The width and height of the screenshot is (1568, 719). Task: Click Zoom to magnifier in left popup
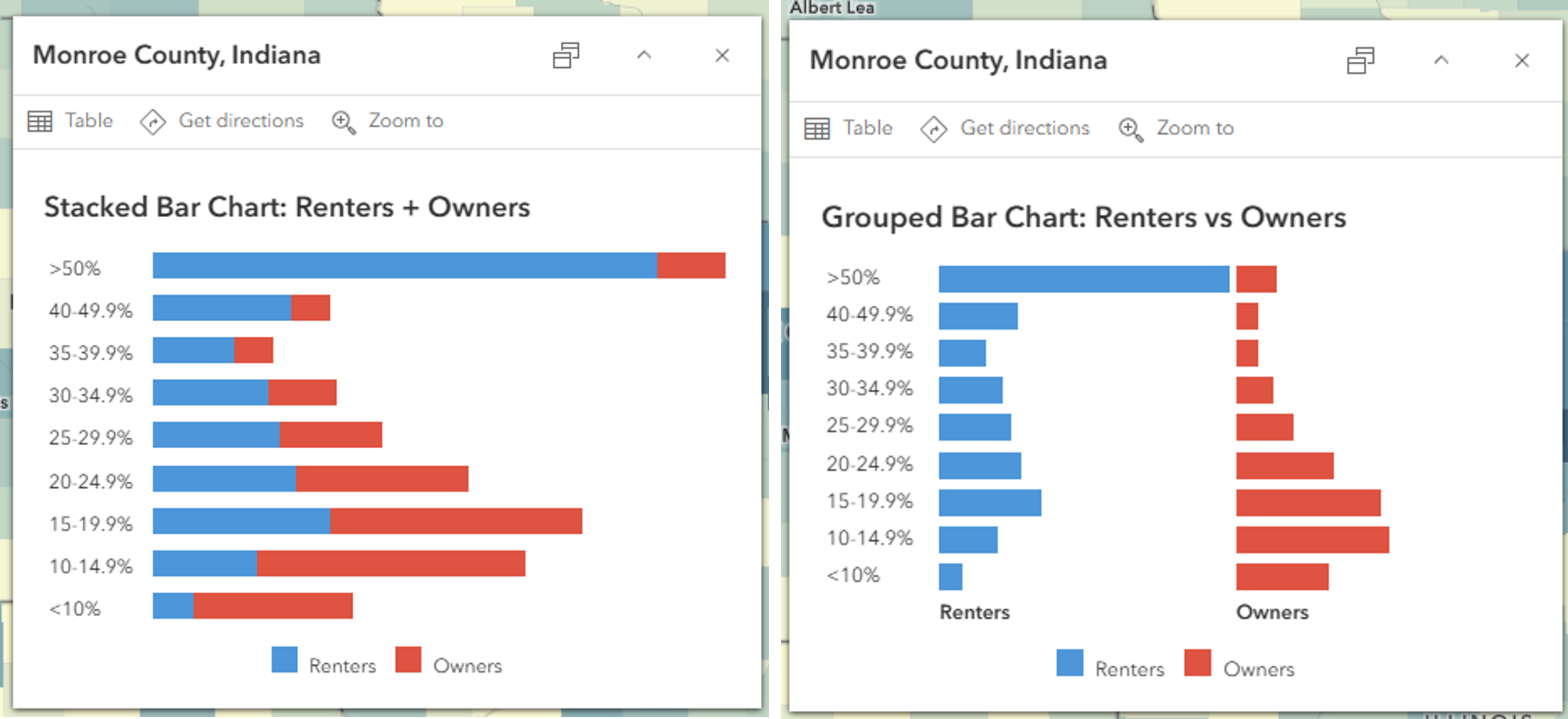(344, 122)
